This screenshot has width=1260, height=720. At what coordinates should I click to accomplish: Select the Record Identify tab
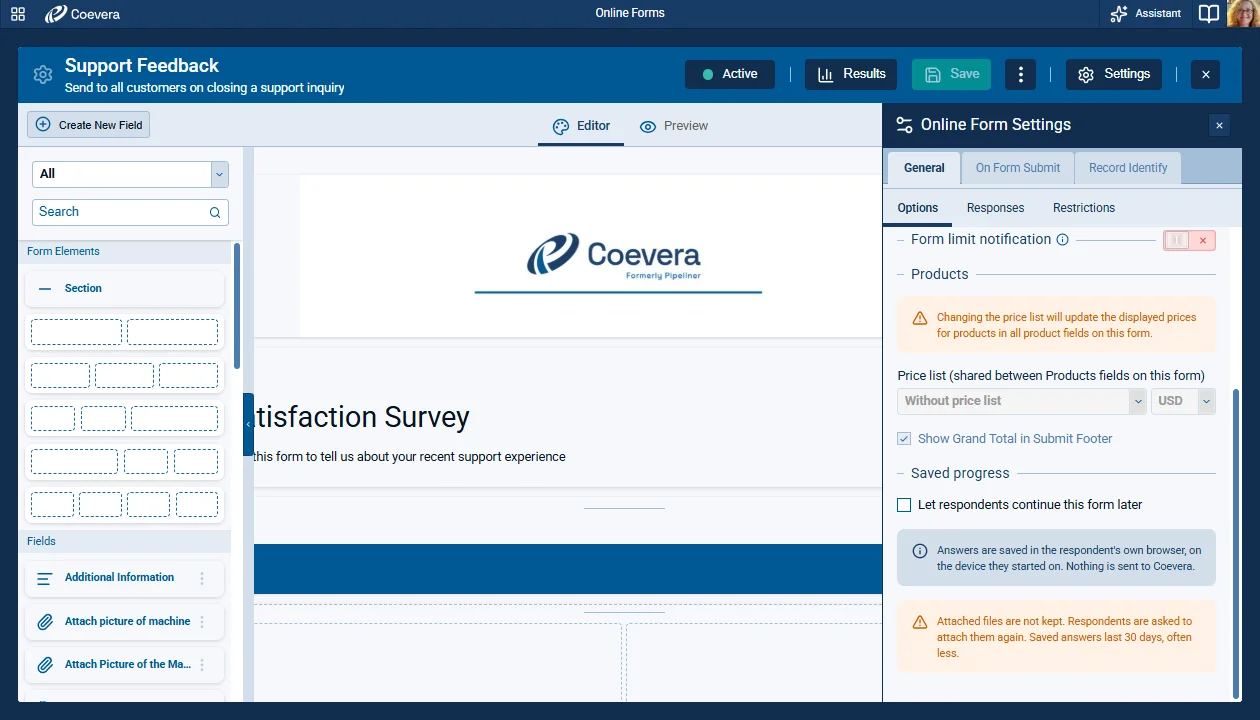coord(1128,168)
